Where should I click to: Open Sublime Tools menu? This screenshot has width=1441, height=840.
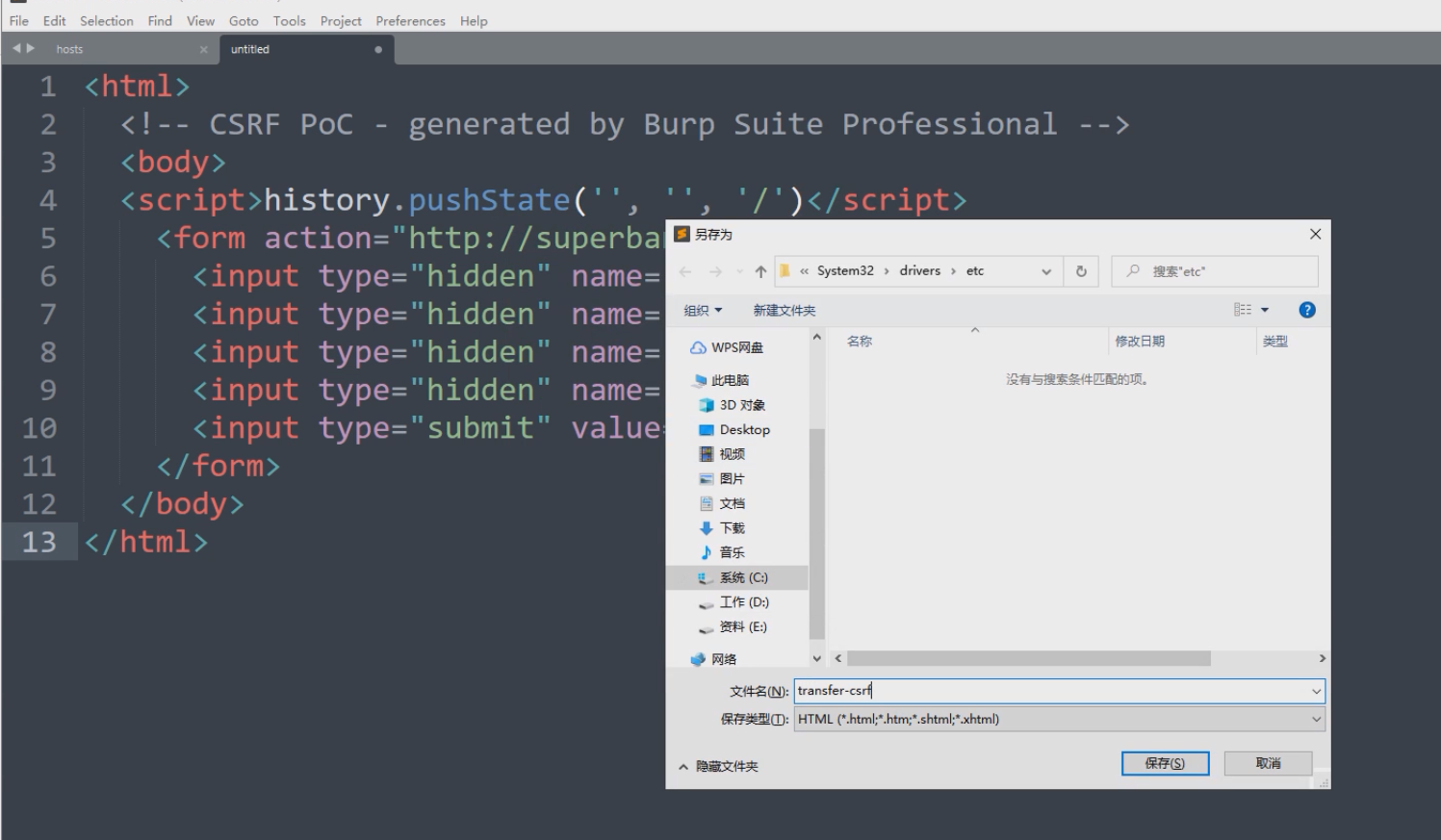[x=289, y=20]
